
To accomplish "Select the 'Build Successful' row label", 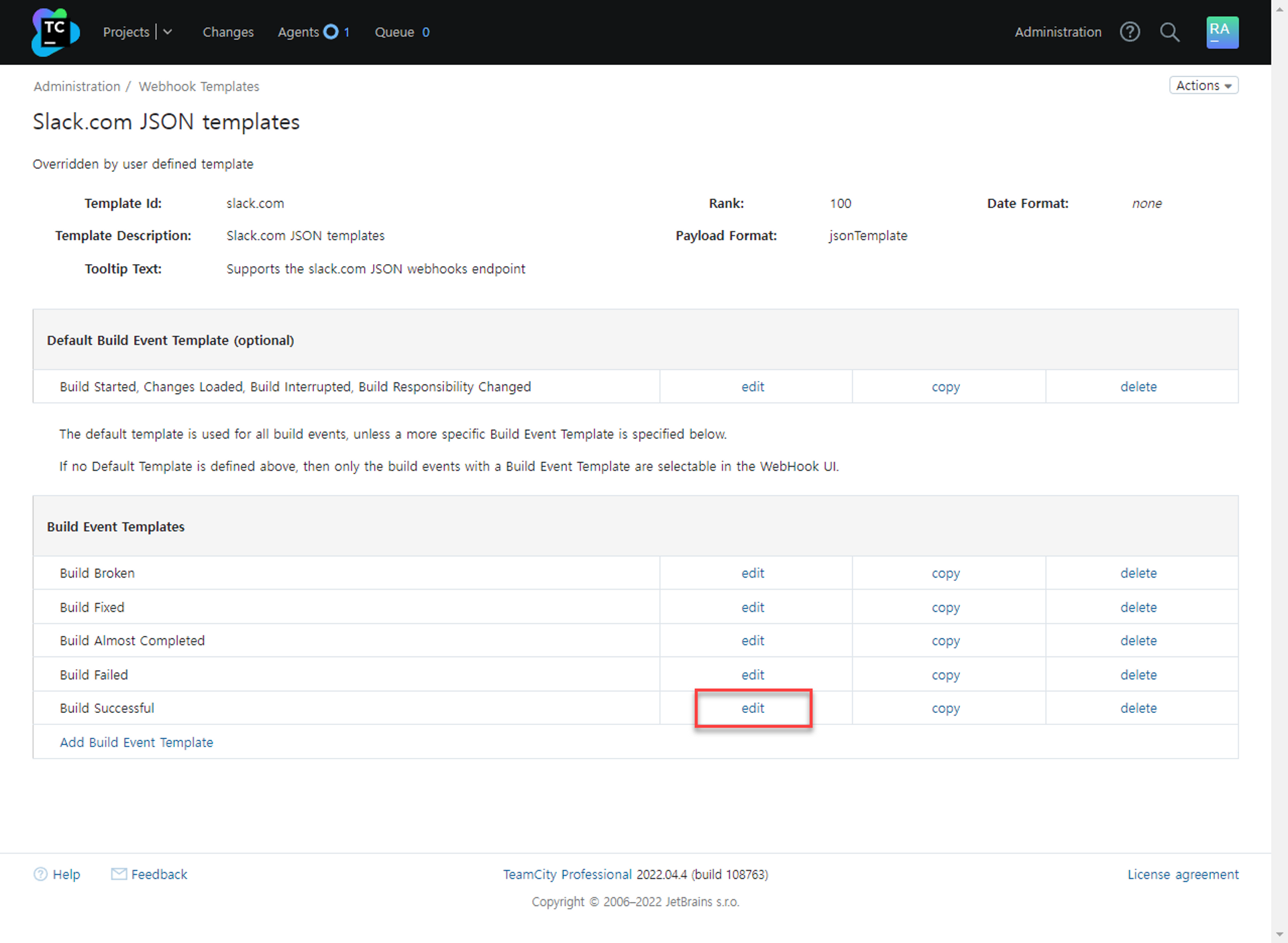I will tap(107, 708).
